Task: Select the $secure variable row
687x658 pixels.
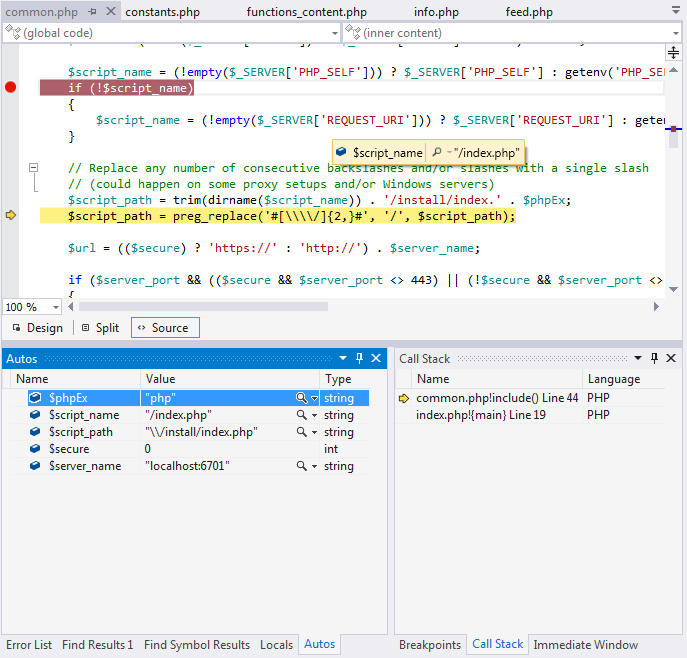Action: pyautogui.click(x=198, y=449)
